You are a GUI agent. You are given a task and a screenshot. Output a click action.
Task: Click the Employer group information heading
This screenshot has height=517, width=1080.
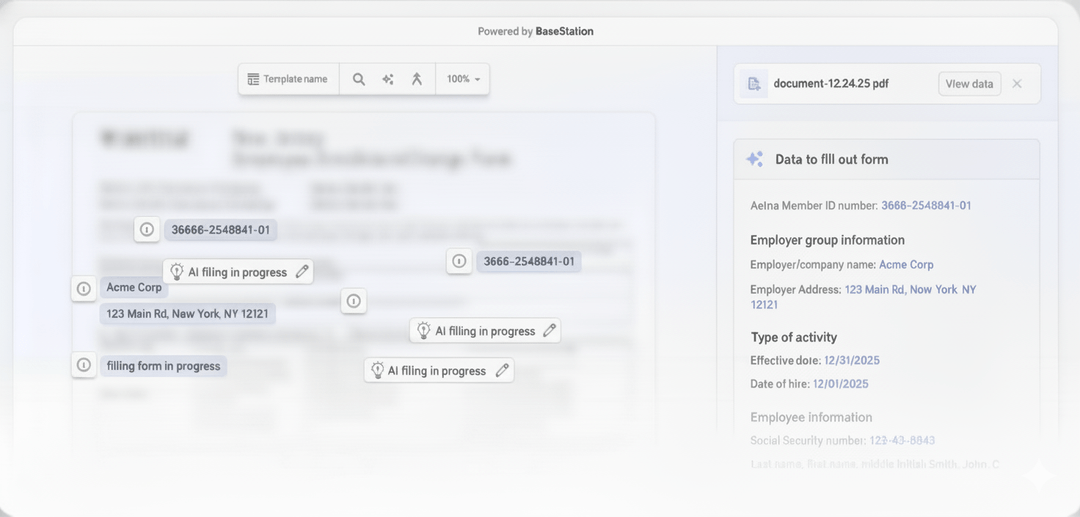[827, 240]
